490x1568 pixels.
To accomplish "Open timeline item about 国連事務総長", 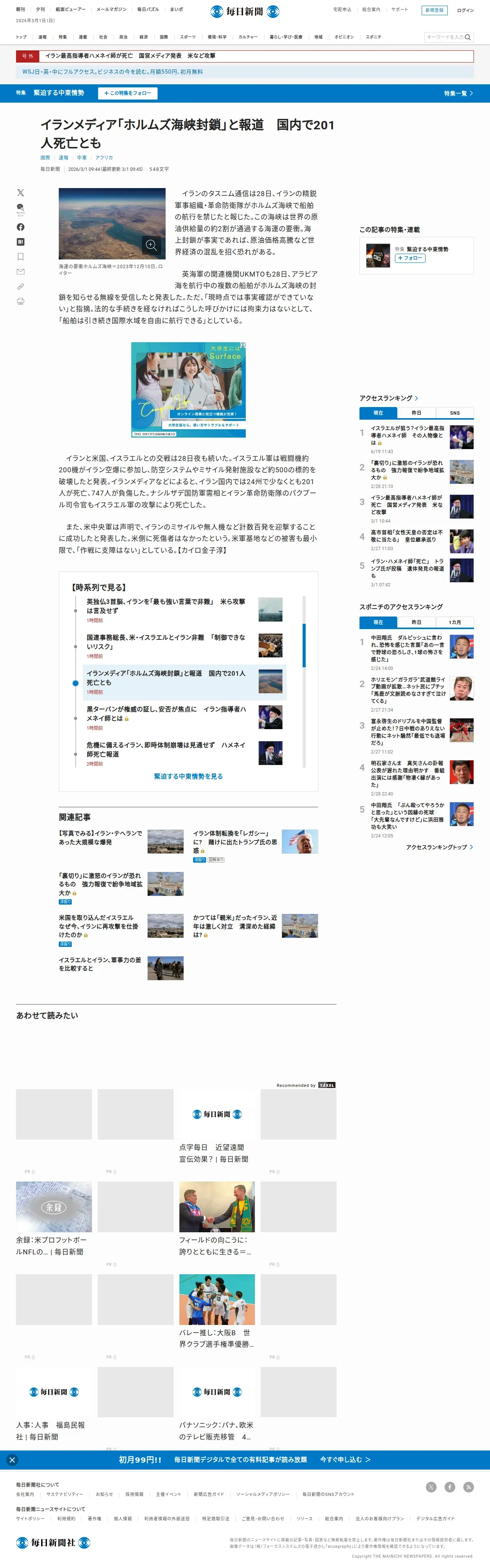I will (184, 646).
